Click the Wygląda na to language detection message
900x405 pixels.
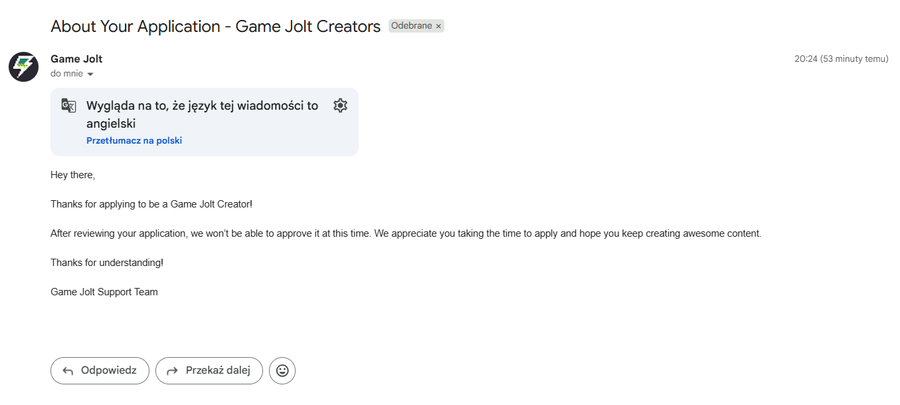202,114
